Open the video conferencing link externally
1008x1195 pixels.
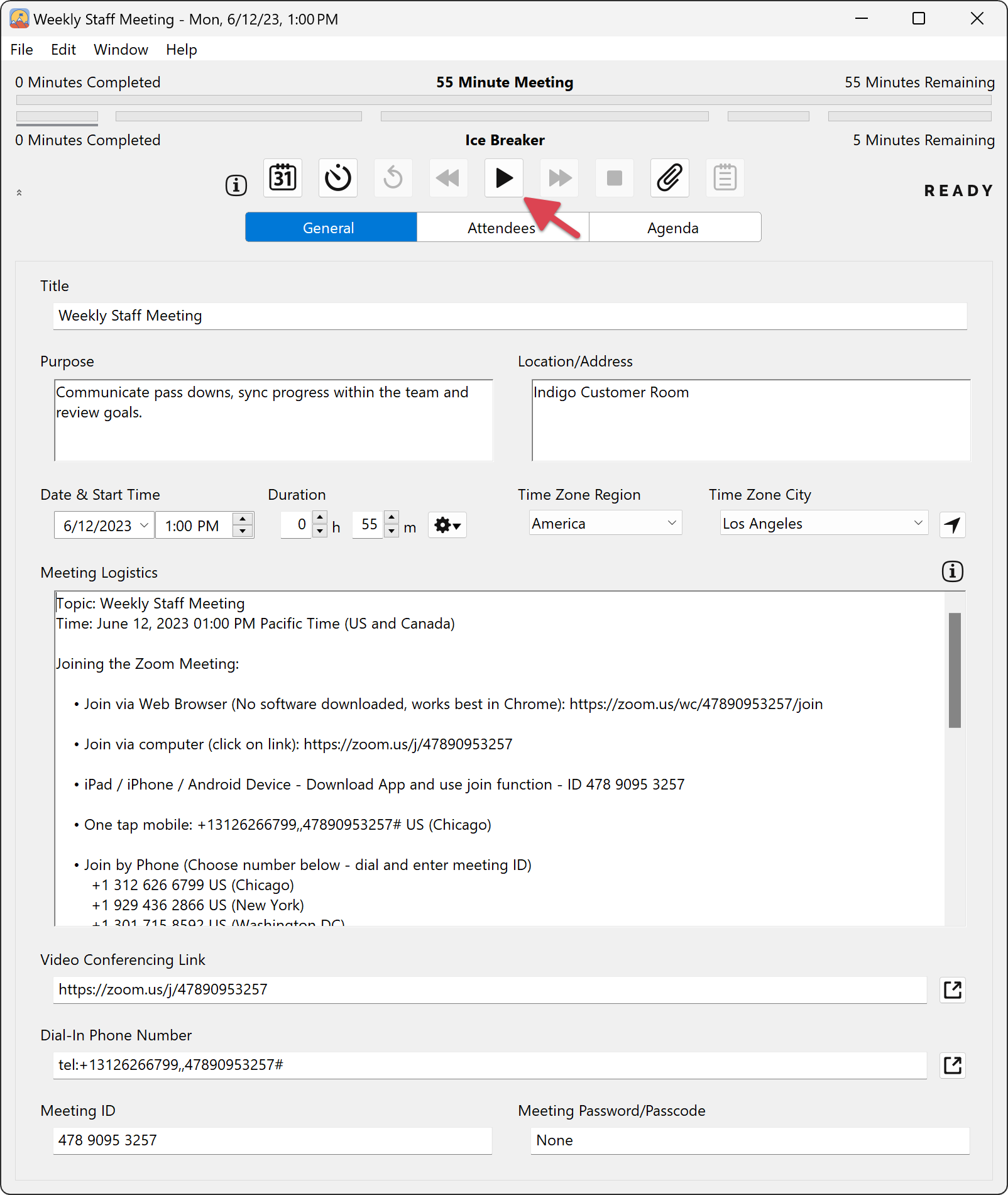pyautogui.click(x=952, y=990)
